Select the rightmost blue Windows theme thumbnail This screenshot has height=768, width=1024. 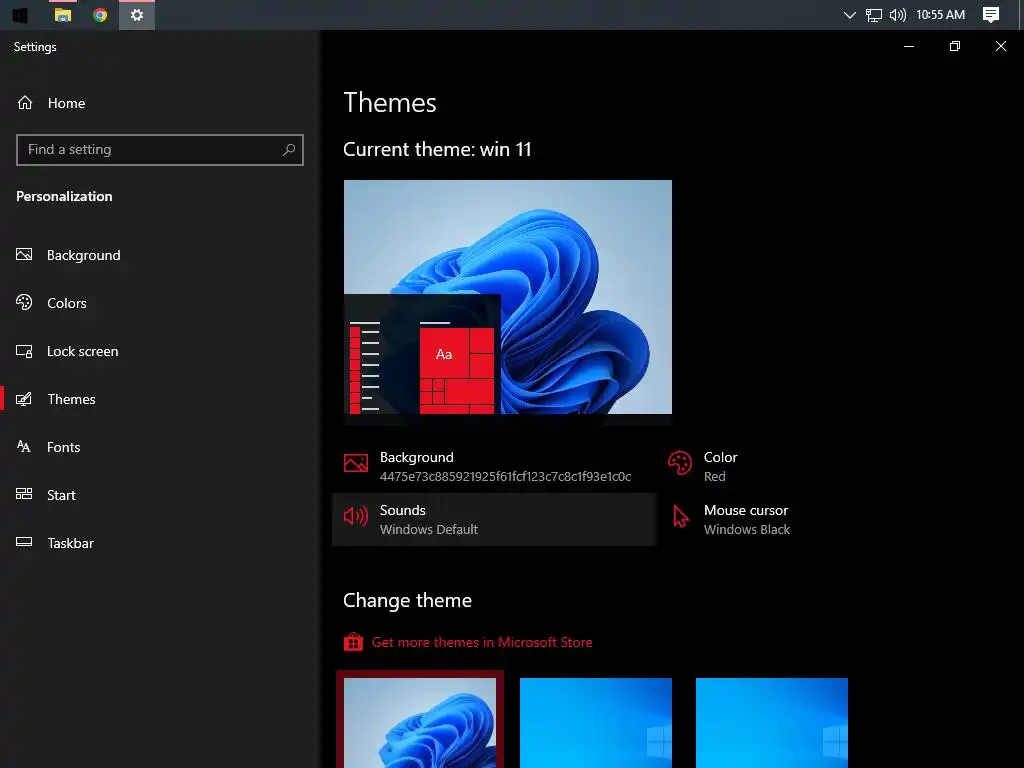pyautogui.click(x=772, y=722)
